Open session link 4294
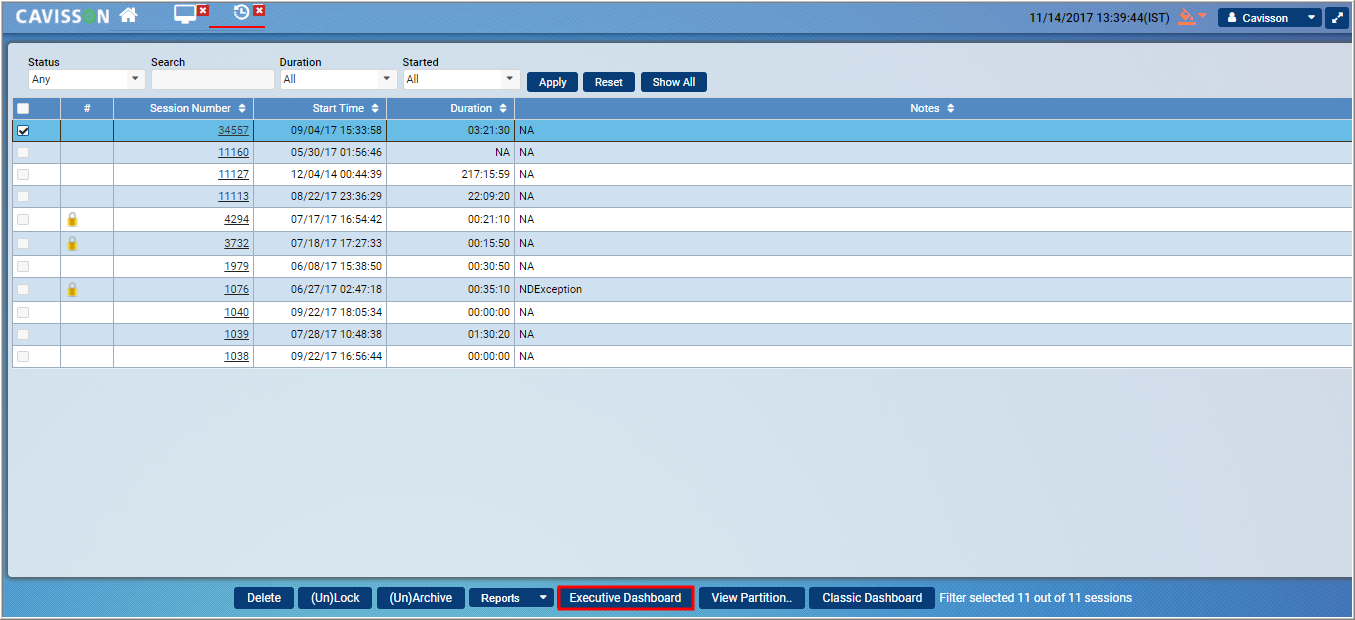The height and width of the screenshot is (620, 1355). point(236,219)
